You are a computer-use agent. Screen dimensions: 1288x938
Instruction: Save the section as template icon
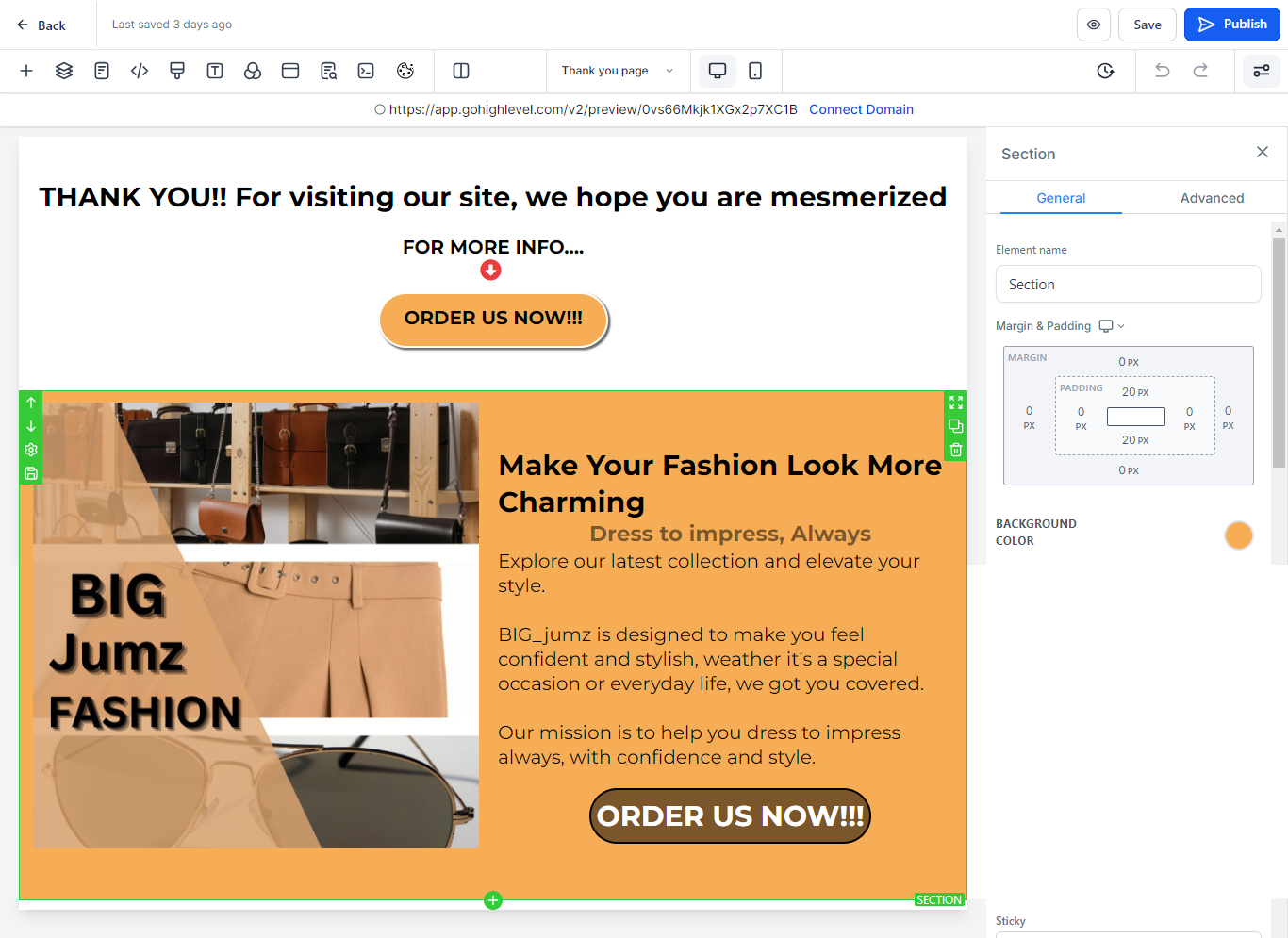coord(31,473)
